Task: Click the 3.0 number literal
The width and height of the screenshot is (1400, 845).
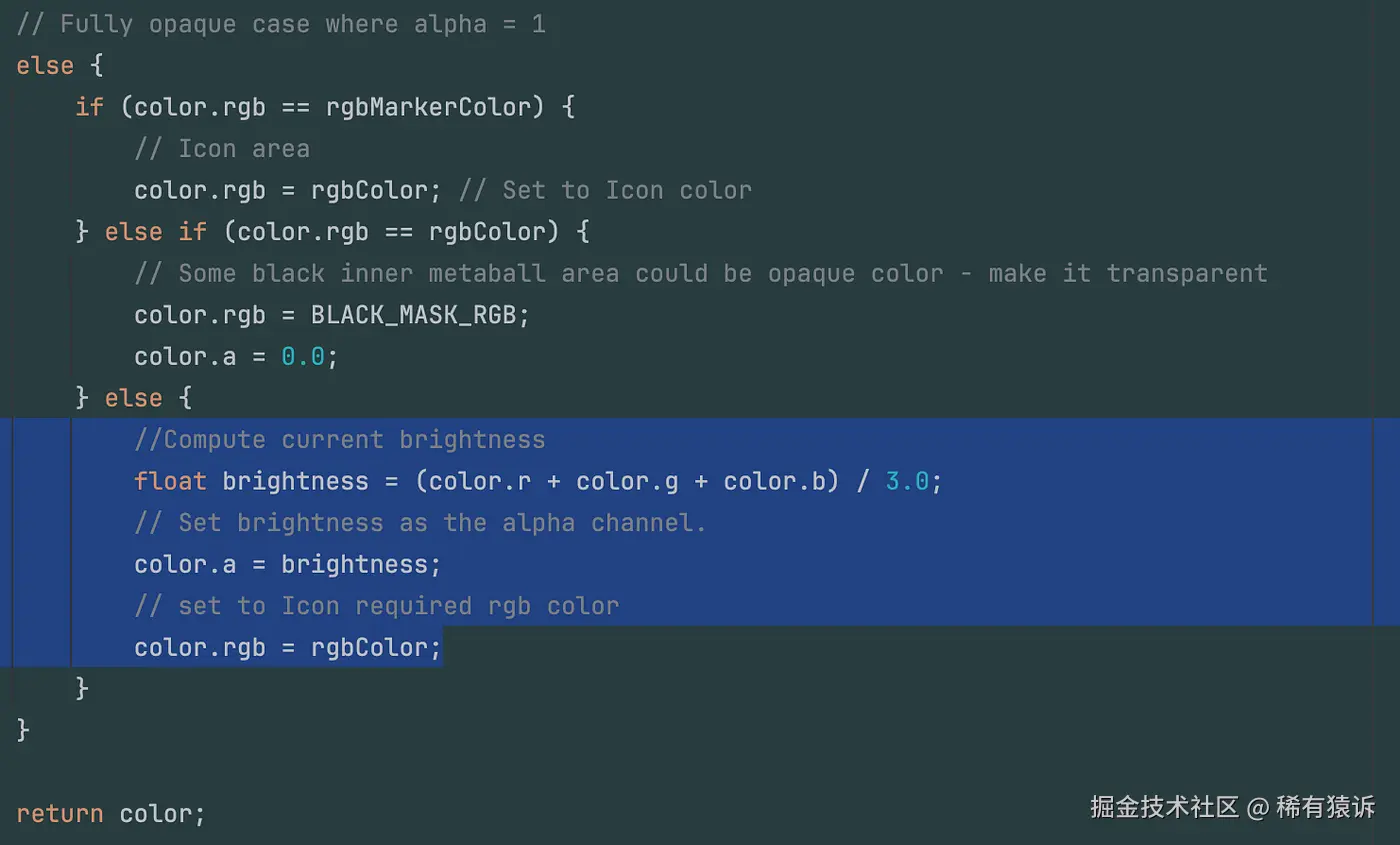Action: [x=907, y=482]
